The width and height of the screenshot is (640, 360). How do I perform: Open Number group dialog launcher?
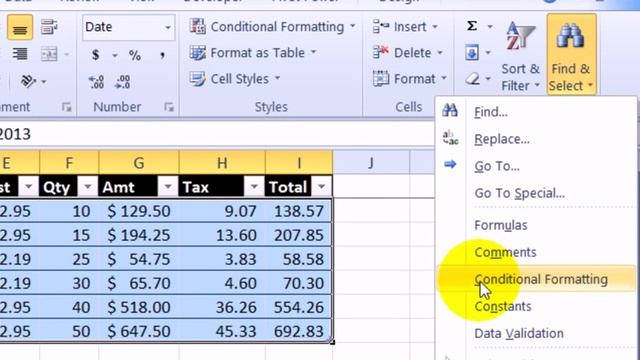click(169, 107)
